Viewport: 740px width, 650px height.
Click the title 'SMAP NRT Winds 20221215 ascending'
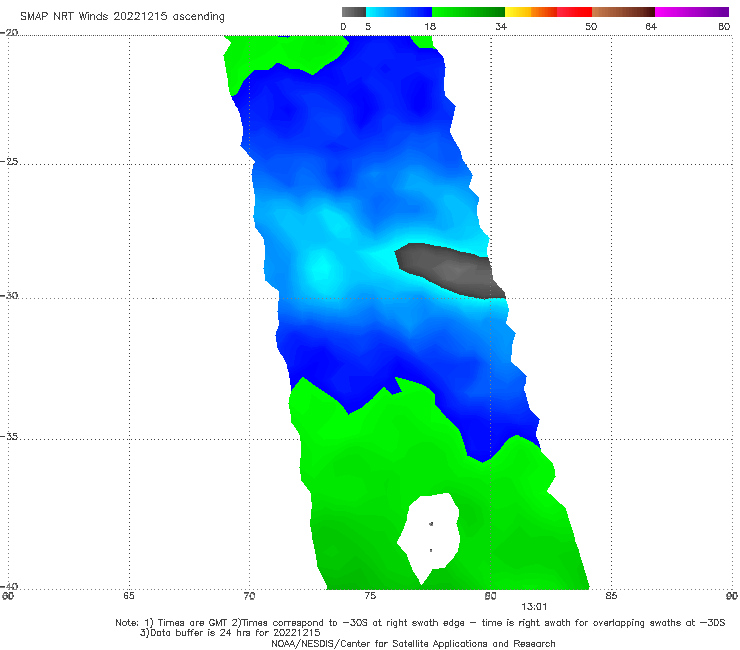pyautogui.click(x=122, y=17)
